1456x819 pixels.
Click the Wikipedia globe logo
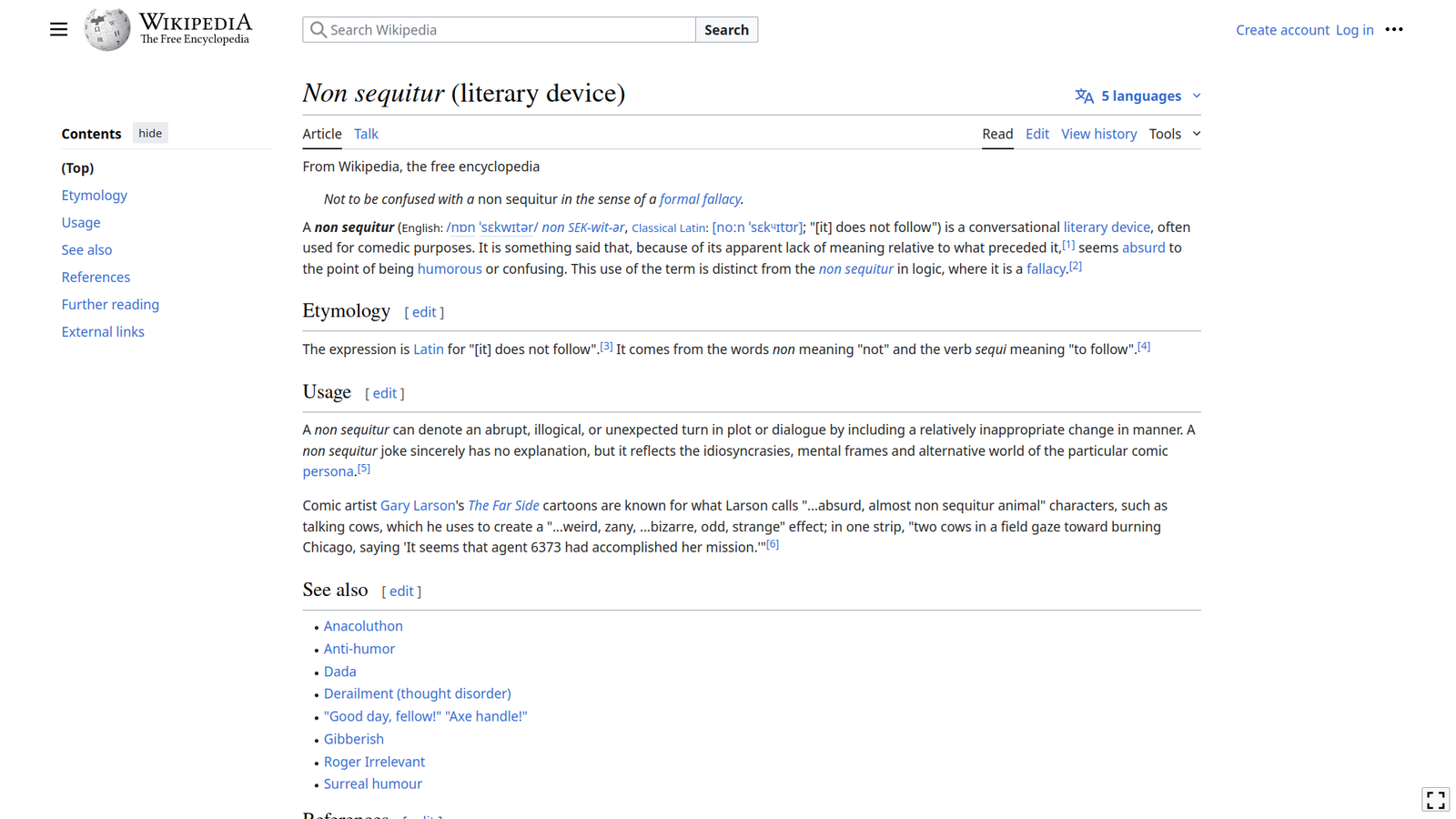[107, 29]
